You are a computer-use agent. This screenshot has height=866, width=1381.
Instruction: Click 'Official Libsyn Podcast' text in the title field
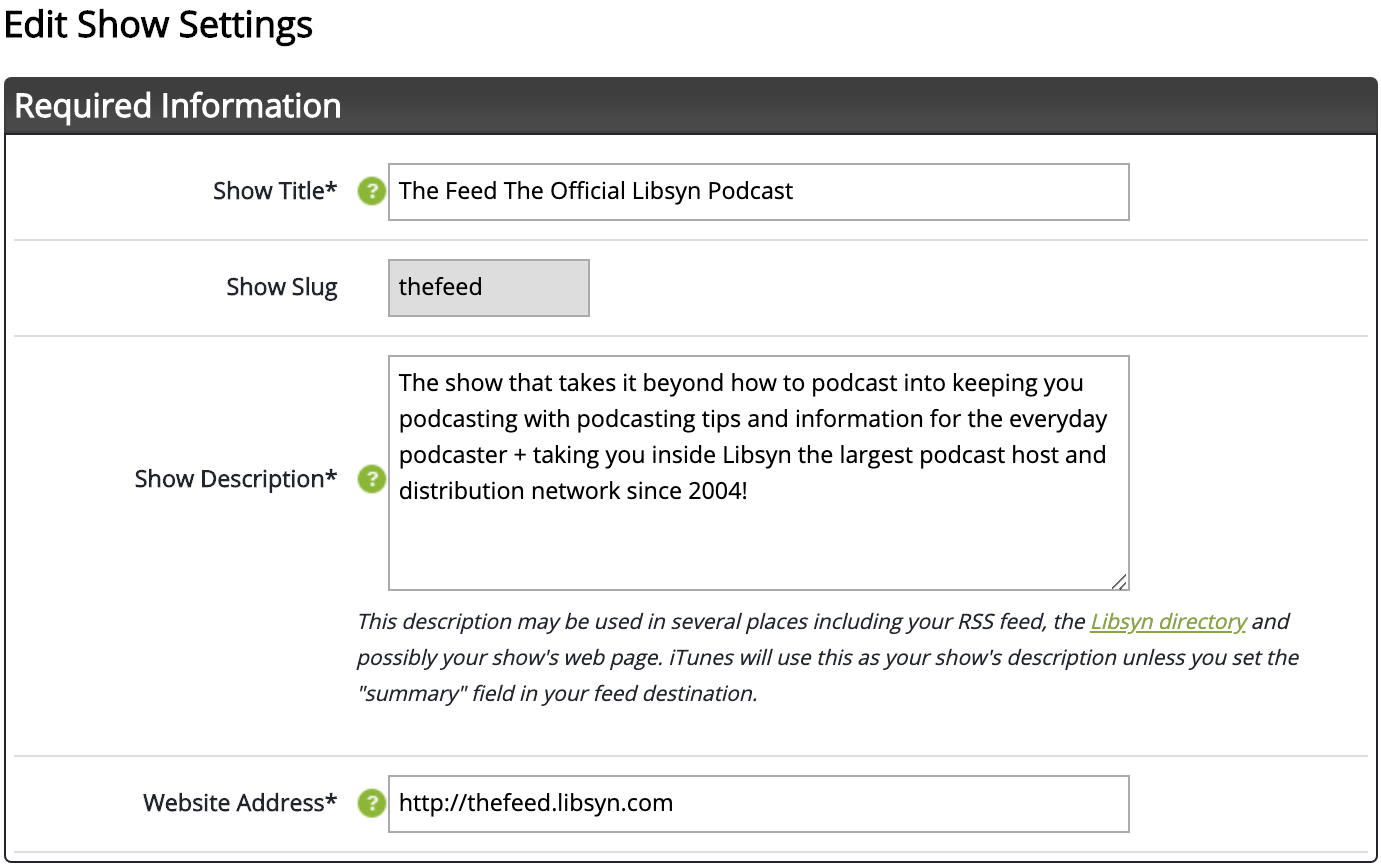(672, 191)
